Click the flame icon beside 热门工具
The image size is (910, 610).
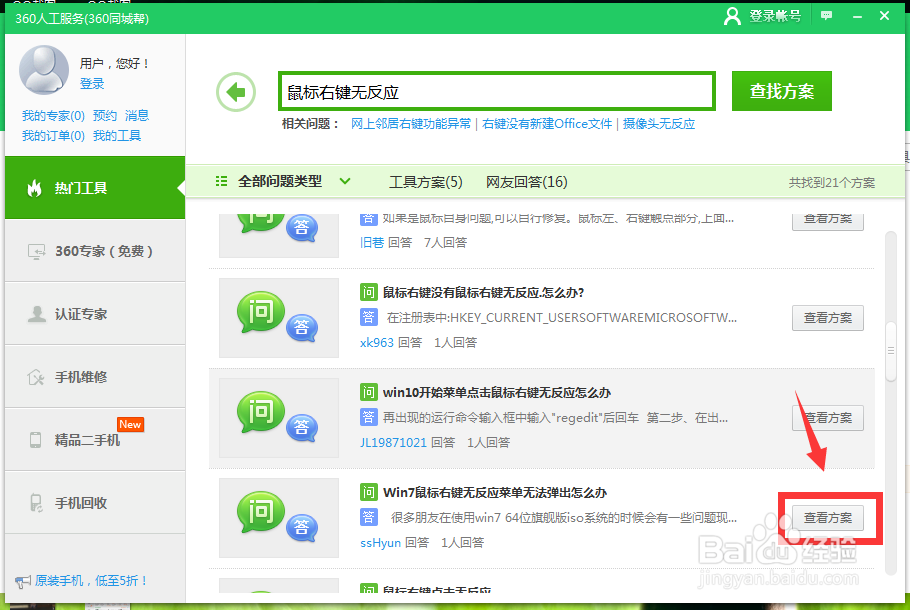[35, 188]
